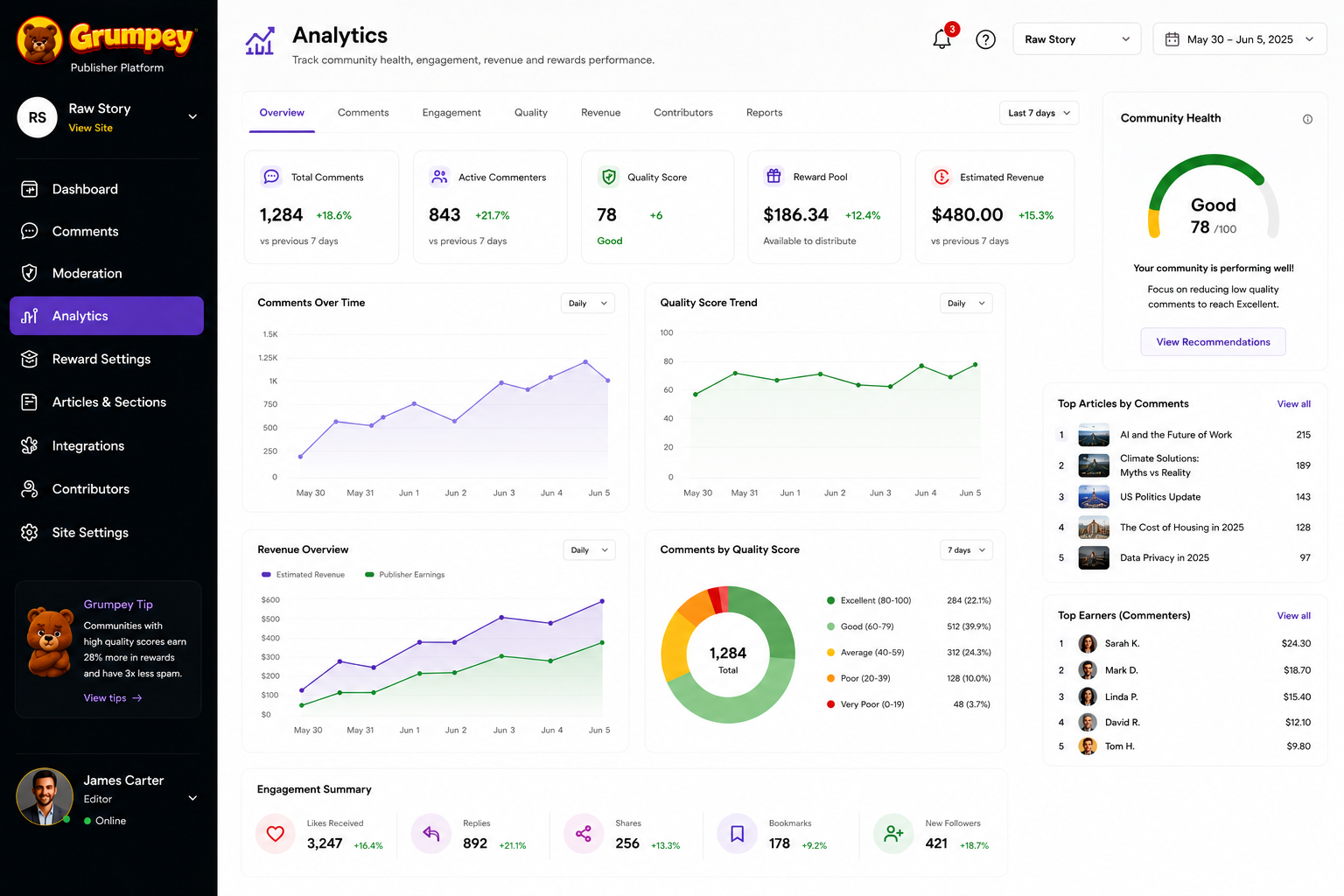
Task: Click the View tips link
Action: click(113, 698)
